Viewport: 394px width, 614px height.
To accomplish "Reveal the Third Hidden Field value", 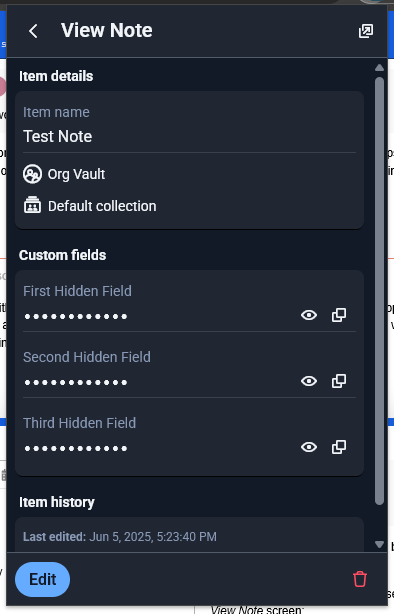I will tap(309, 447).
